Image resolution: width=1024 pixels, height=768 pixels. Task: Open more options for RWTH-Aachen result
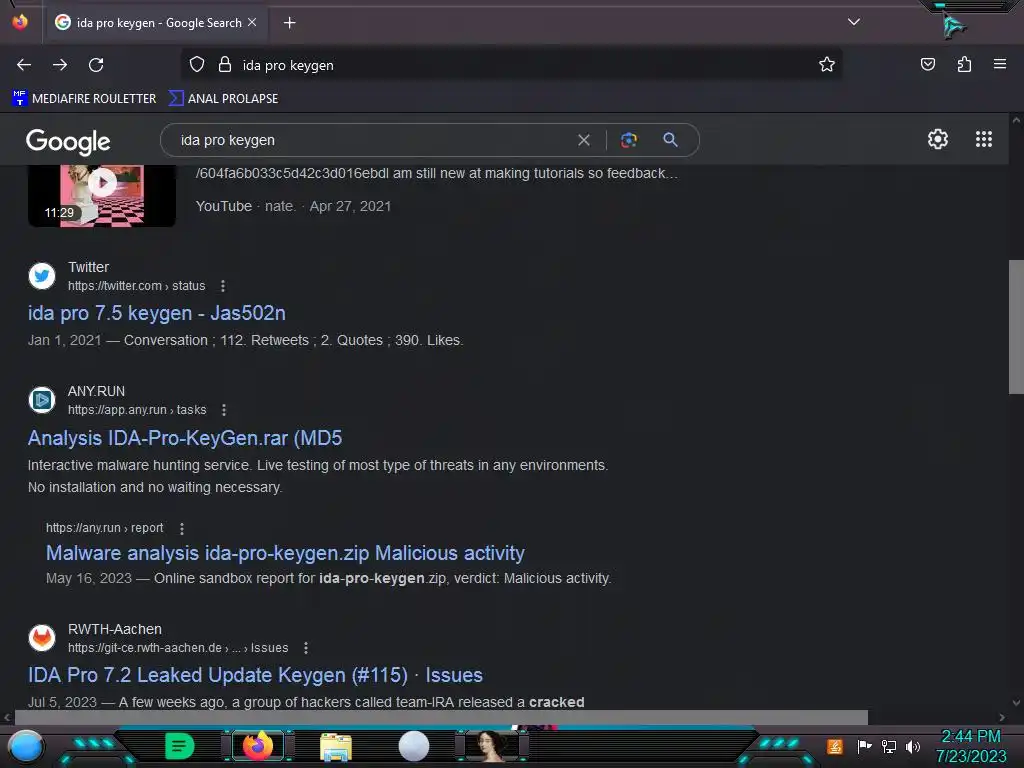306,648
